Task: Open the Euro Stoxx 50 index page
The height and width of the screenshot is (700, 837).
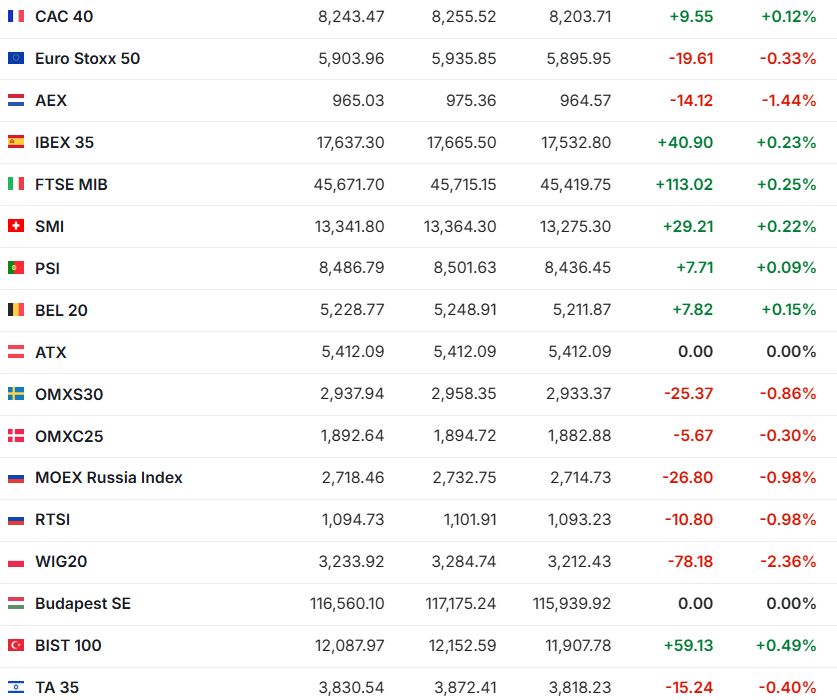Action: coord(87,58)
